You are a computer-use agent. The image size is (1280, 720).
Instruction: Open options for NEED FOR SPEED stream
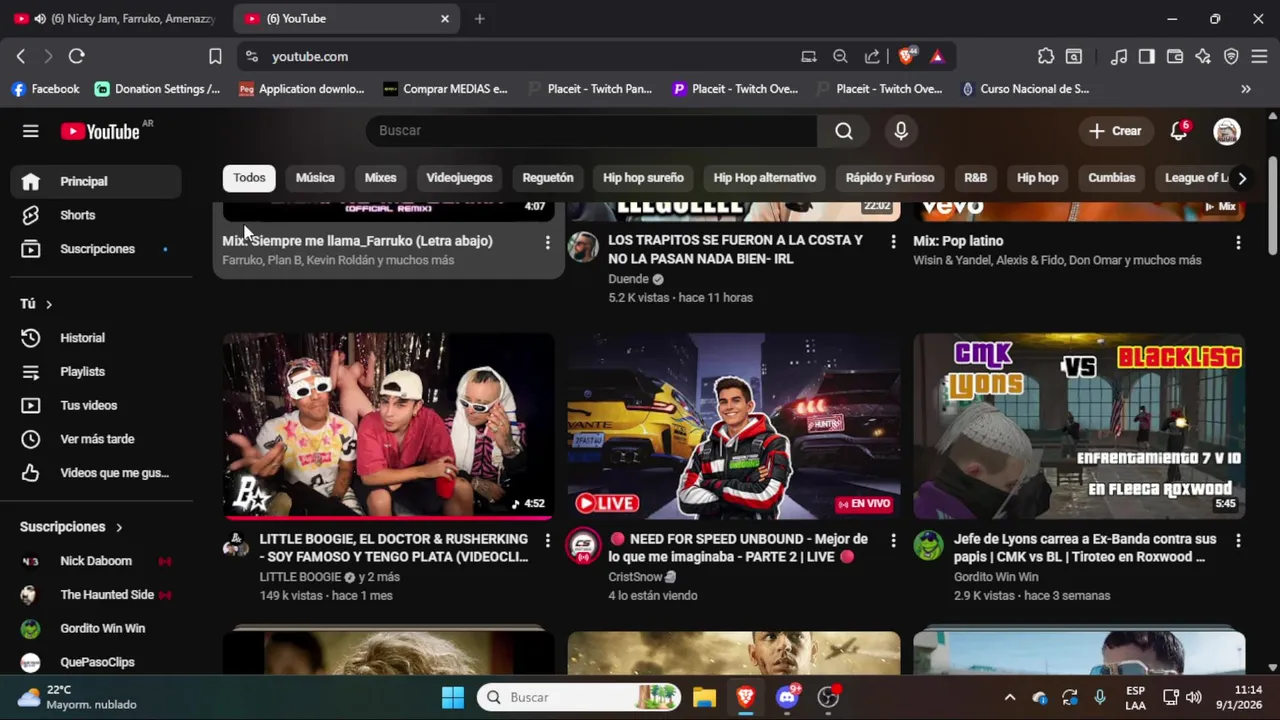pyautogui.click(x=893, y=540)
